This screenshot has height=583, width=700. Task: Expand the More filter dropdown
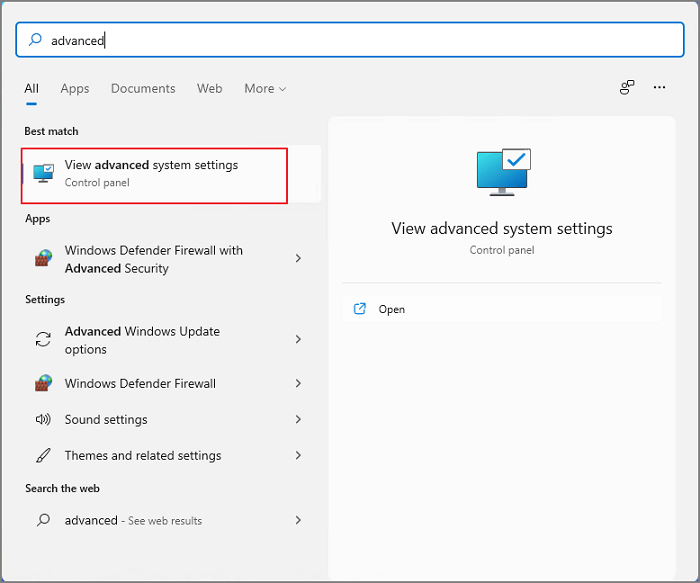pos(265,89)
